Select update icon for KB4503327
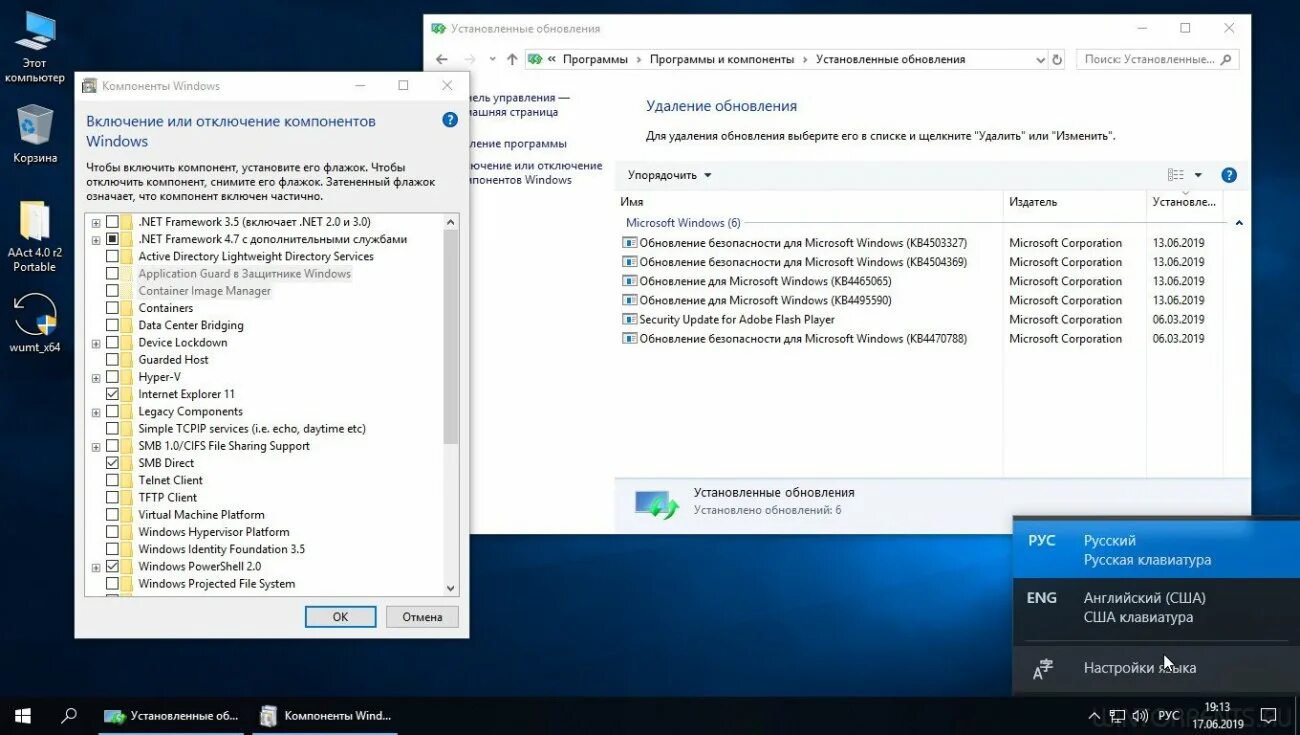 tap(629, 243)
